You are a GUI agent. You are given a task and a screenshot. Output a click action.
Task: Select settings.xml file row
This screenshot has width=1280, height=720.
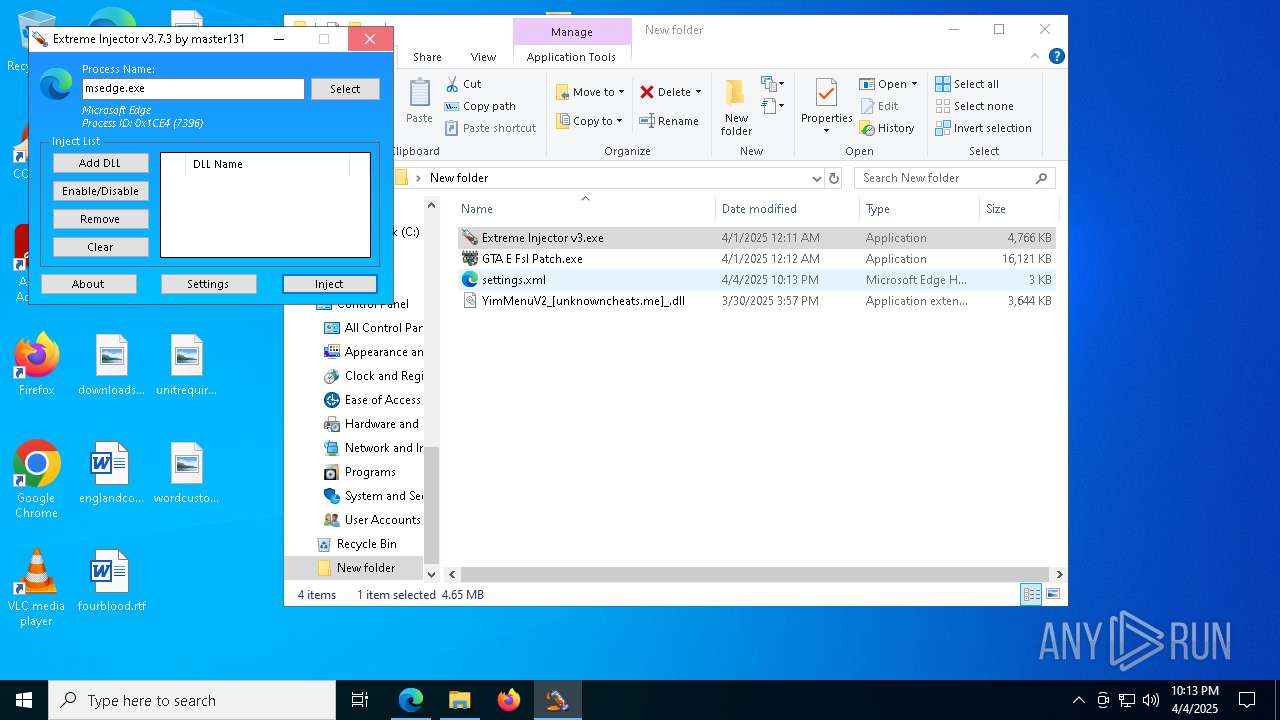point(757,280)
